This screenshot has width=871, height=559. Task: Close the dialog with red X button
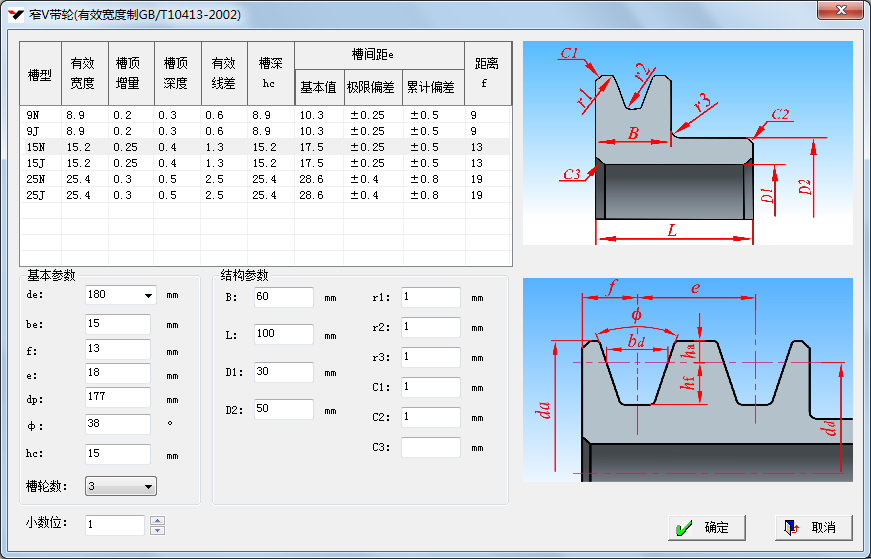839,10
